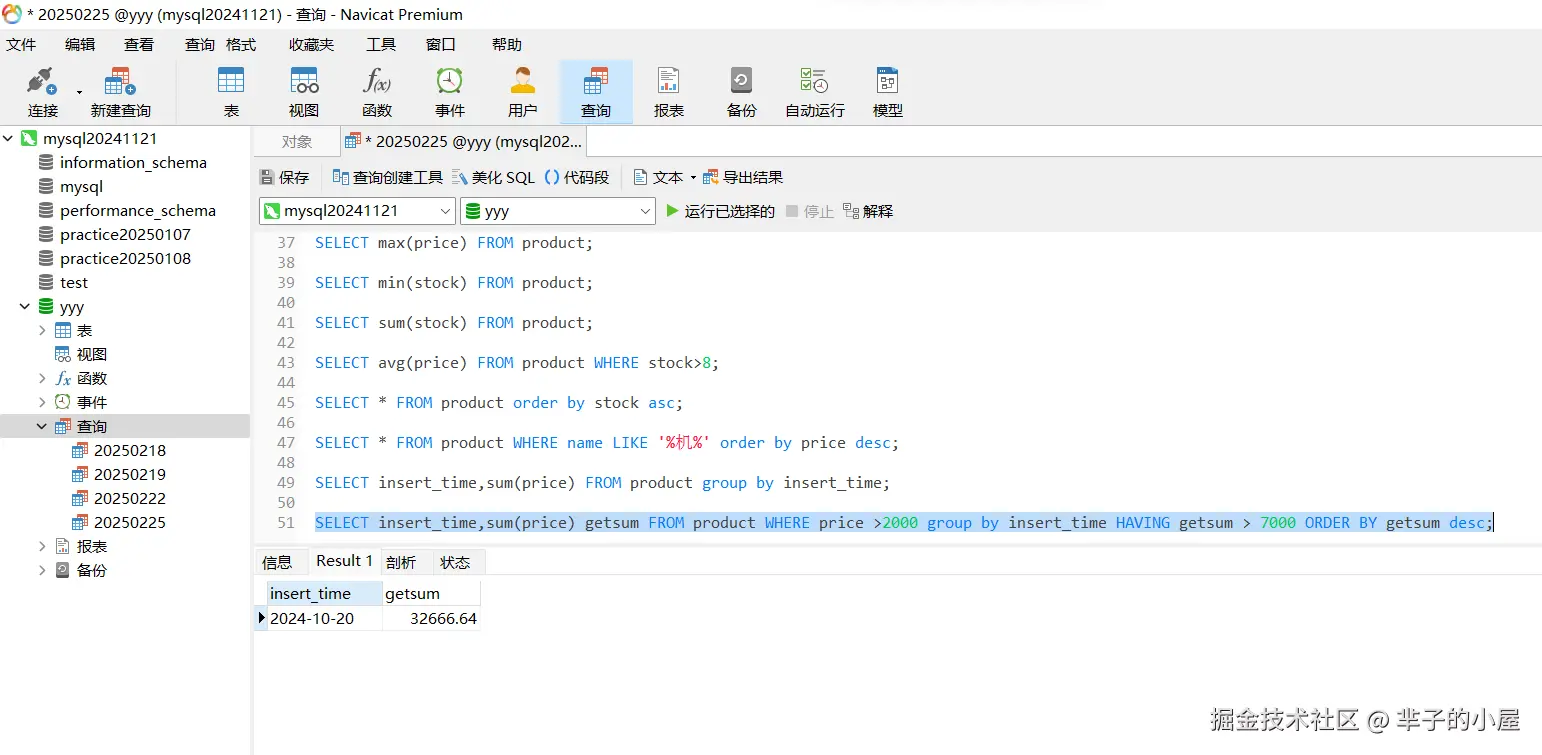Image resolution: width=1542 pixels, height=755 pixels.
Task: Open the saved query 20250218
Action: tap(130, 450)
